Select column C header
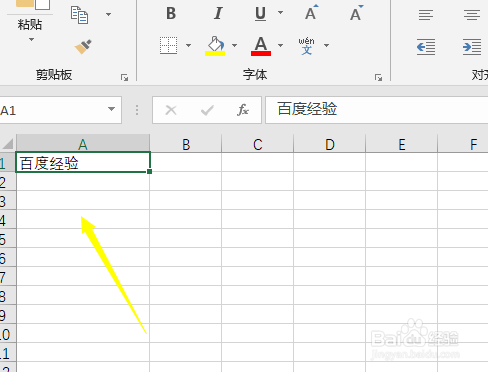The width and height of the screenshot is (488, 372). (x=258, y=144)
